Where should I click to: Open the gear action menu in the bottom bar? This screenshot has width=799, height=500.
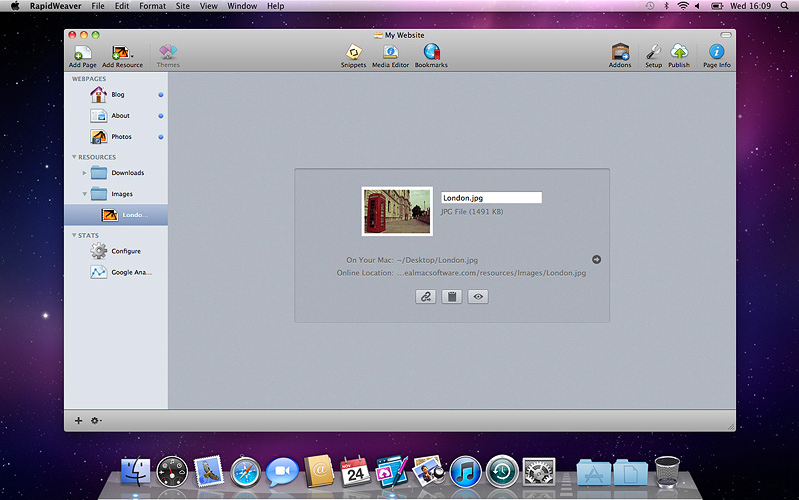96,421
